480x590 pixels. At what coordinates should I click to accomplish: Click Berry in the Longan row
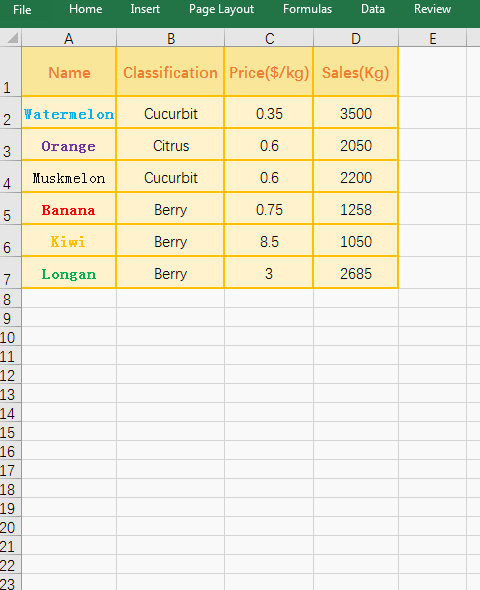[x=170, y=273]
